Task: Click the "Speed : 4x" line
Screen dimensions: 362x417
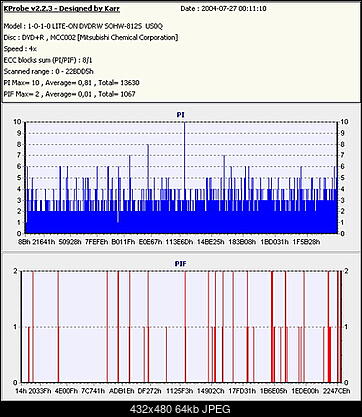Action: click(x=20, y=49)
